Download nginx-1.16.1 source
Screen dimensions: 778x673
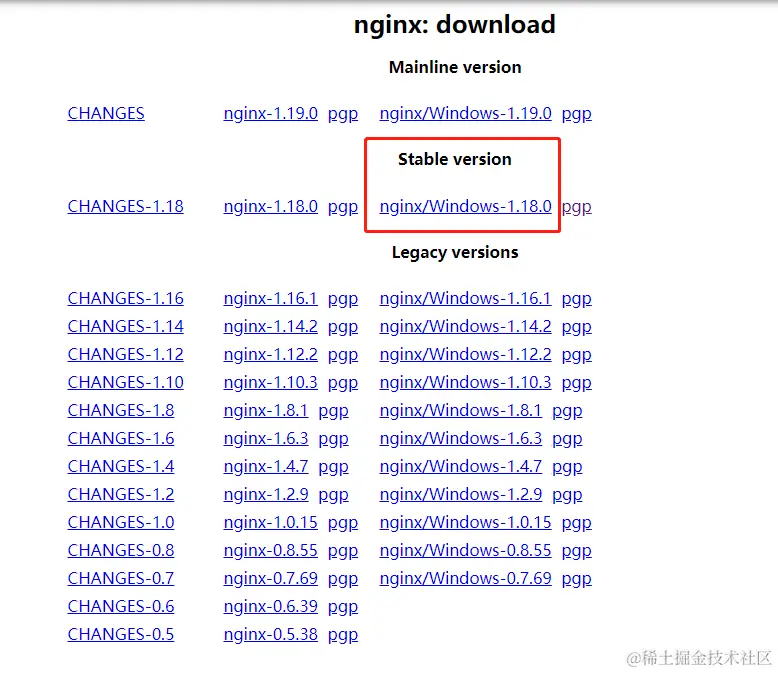pos(270,299)
